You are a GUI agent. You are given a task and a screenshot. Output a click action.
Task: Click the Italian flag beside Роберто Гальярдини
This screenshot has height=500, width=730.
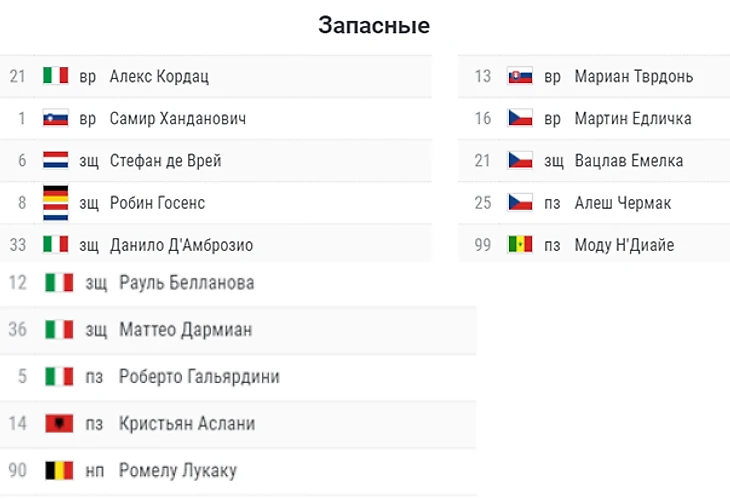pos(59,377)
